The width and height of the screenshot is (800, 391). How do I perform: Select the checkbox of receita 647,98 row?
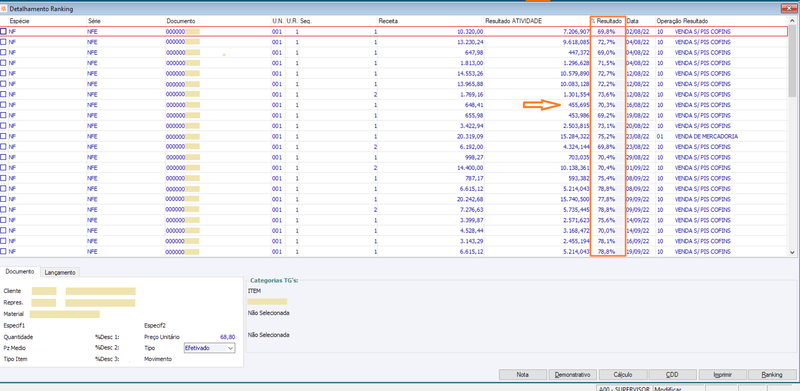[x=4, y=53]
